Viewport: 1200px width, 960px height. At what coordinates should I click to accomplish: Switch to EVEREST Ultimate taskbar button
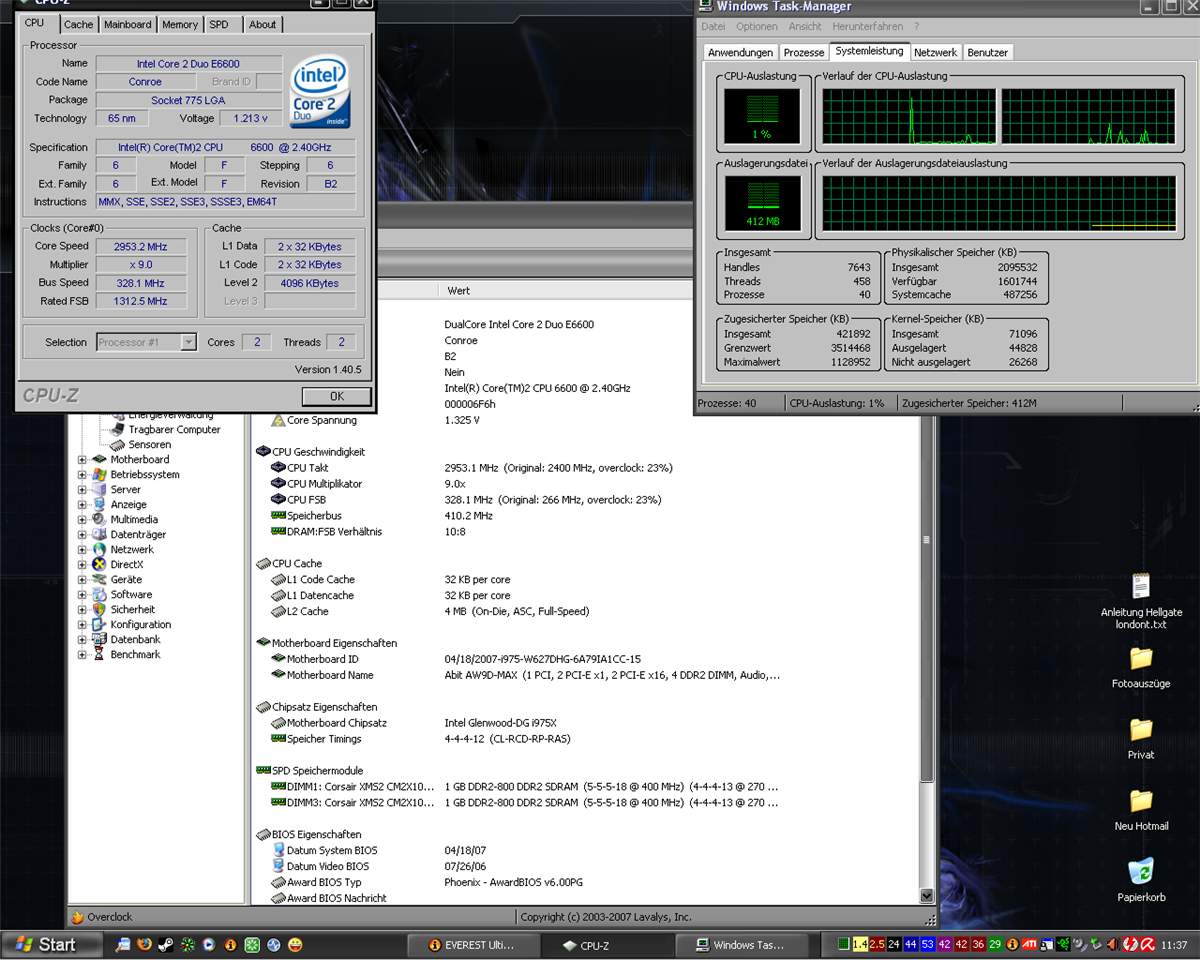[474, 945]
